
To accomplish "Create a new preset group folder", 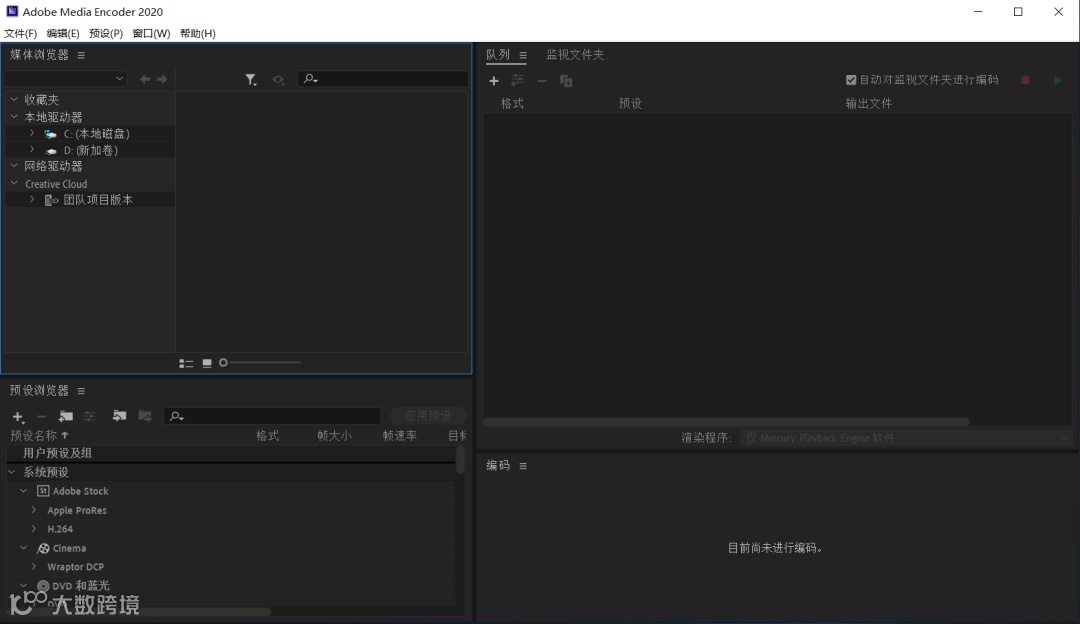I will 66,416.
